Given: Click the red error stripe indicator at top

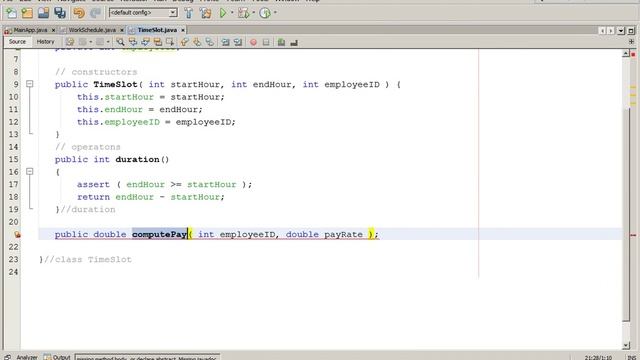Looking at the screenshot, I should coord(633,54).
